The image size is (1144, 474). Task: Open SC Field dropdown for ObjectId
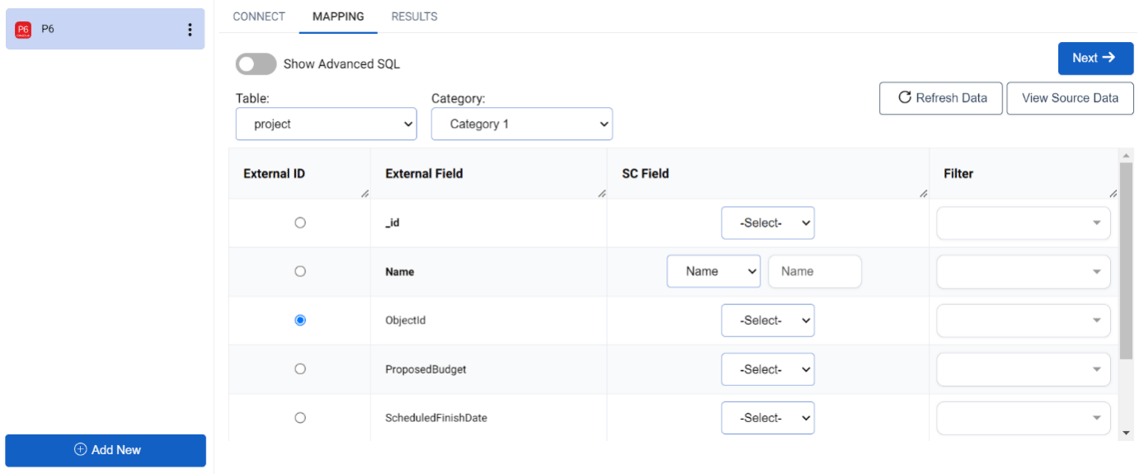pyautogui.click(x=768, y=320)
